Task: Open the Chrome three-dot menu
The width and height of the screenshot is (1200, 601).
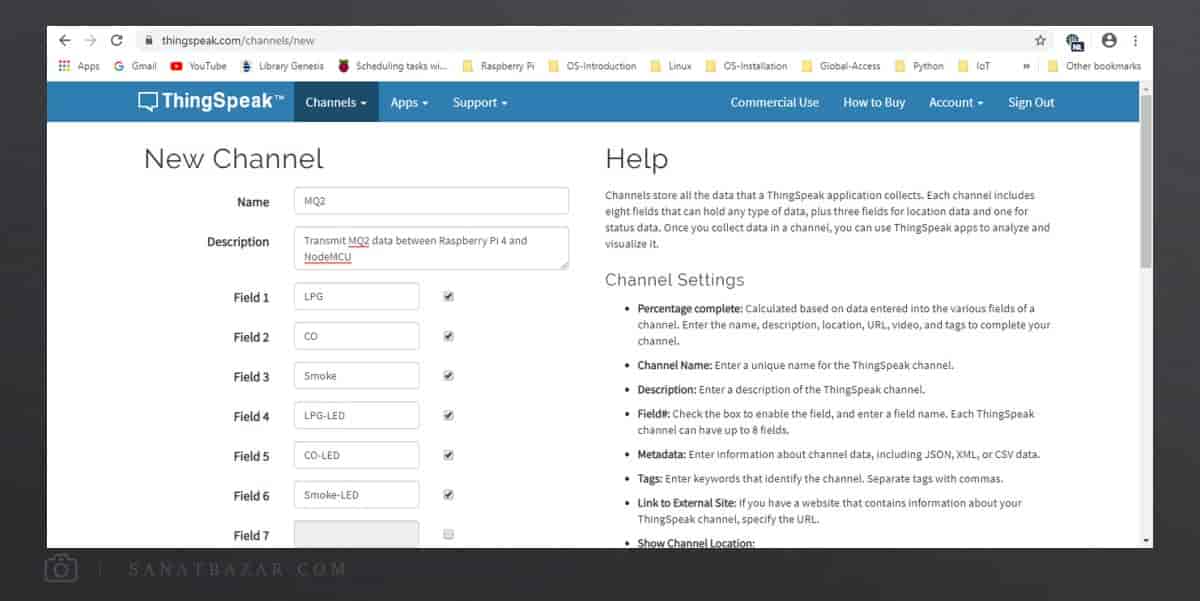Action: click(x=1135, y=41)
